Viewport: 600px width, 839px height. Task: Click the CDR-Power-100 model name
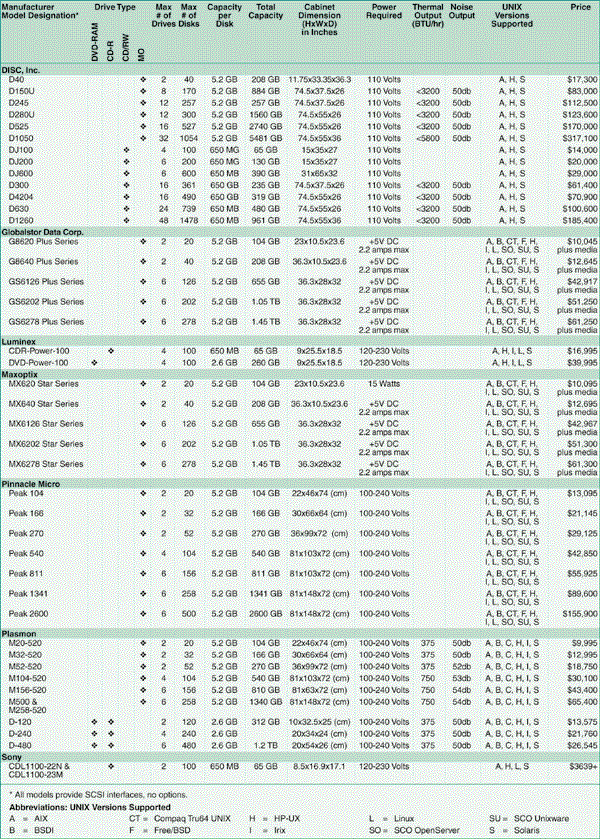(x=39, y=351)
